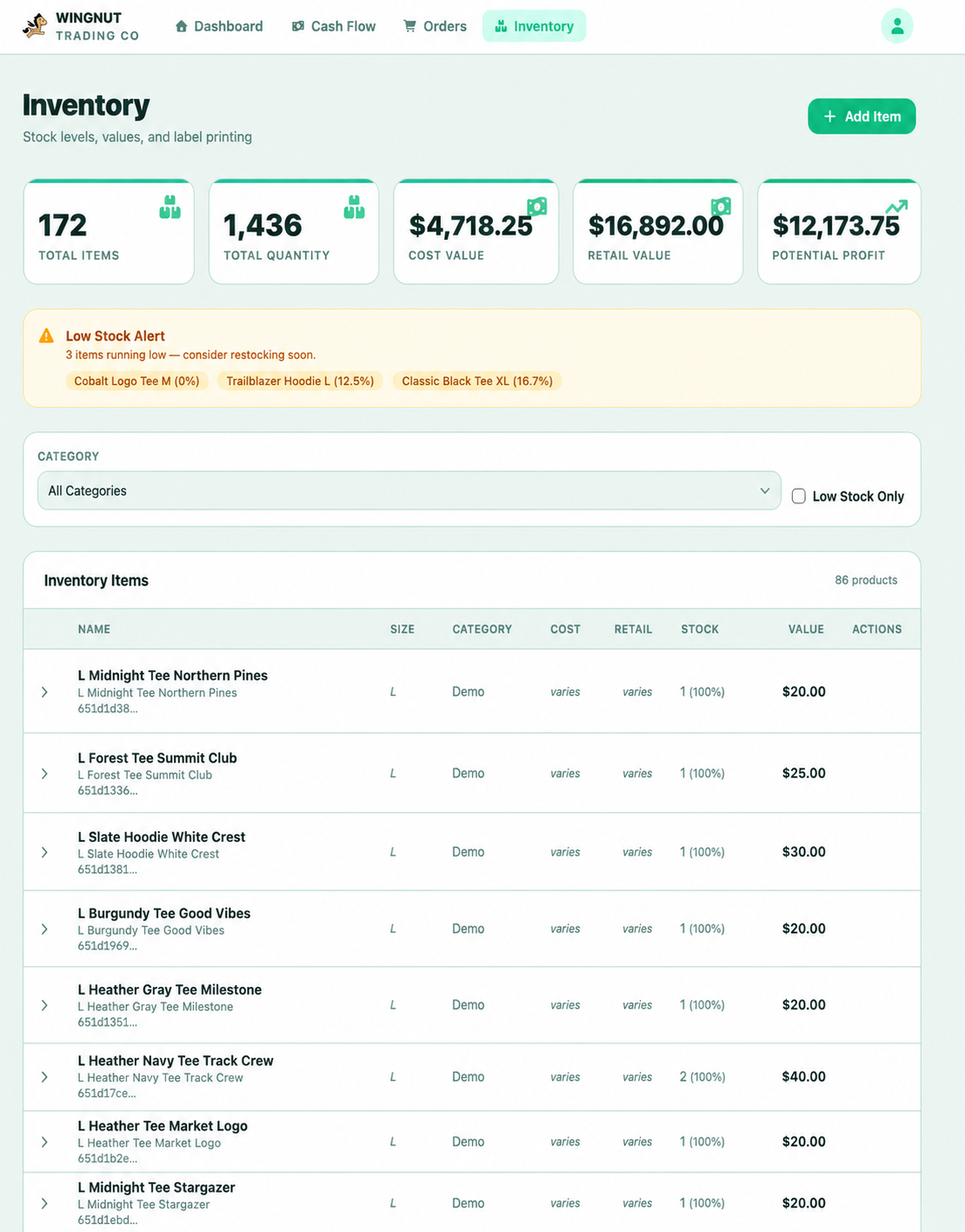This screenshot has height=1232, width=965.
Task: Expand the L Slate Hoodie White Crest row
Action: click(x=44, y=852)
